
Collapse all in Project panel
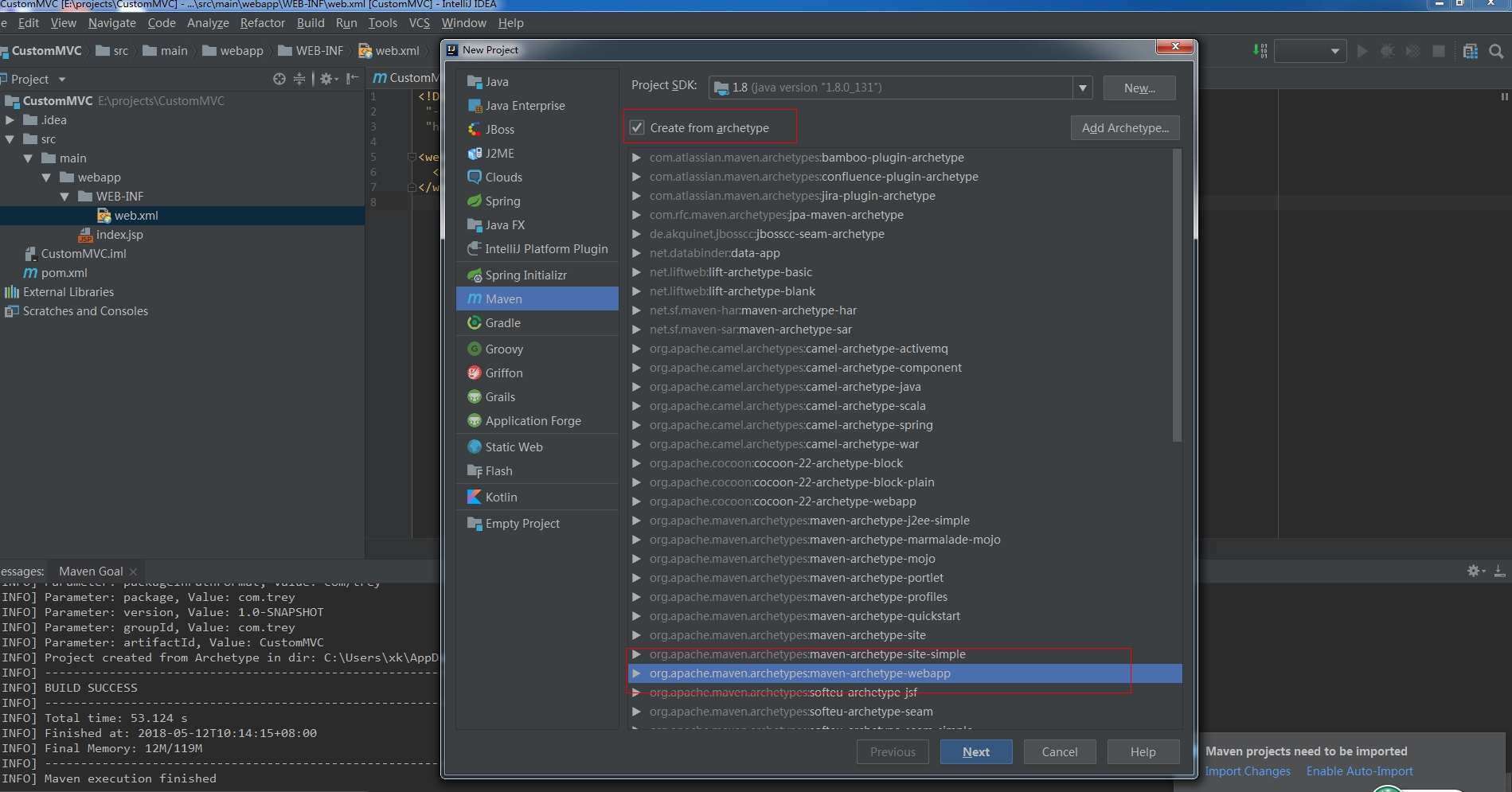[x=299, y=79]
